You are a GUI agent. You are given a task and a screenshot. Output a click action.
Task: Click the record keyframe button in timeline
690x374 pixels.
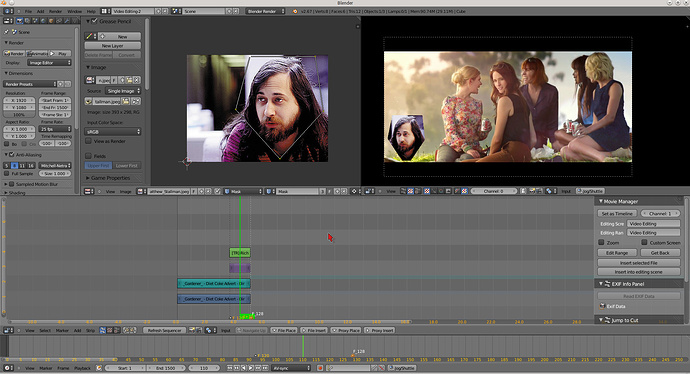pyautogui.click(x=320, y=368)
